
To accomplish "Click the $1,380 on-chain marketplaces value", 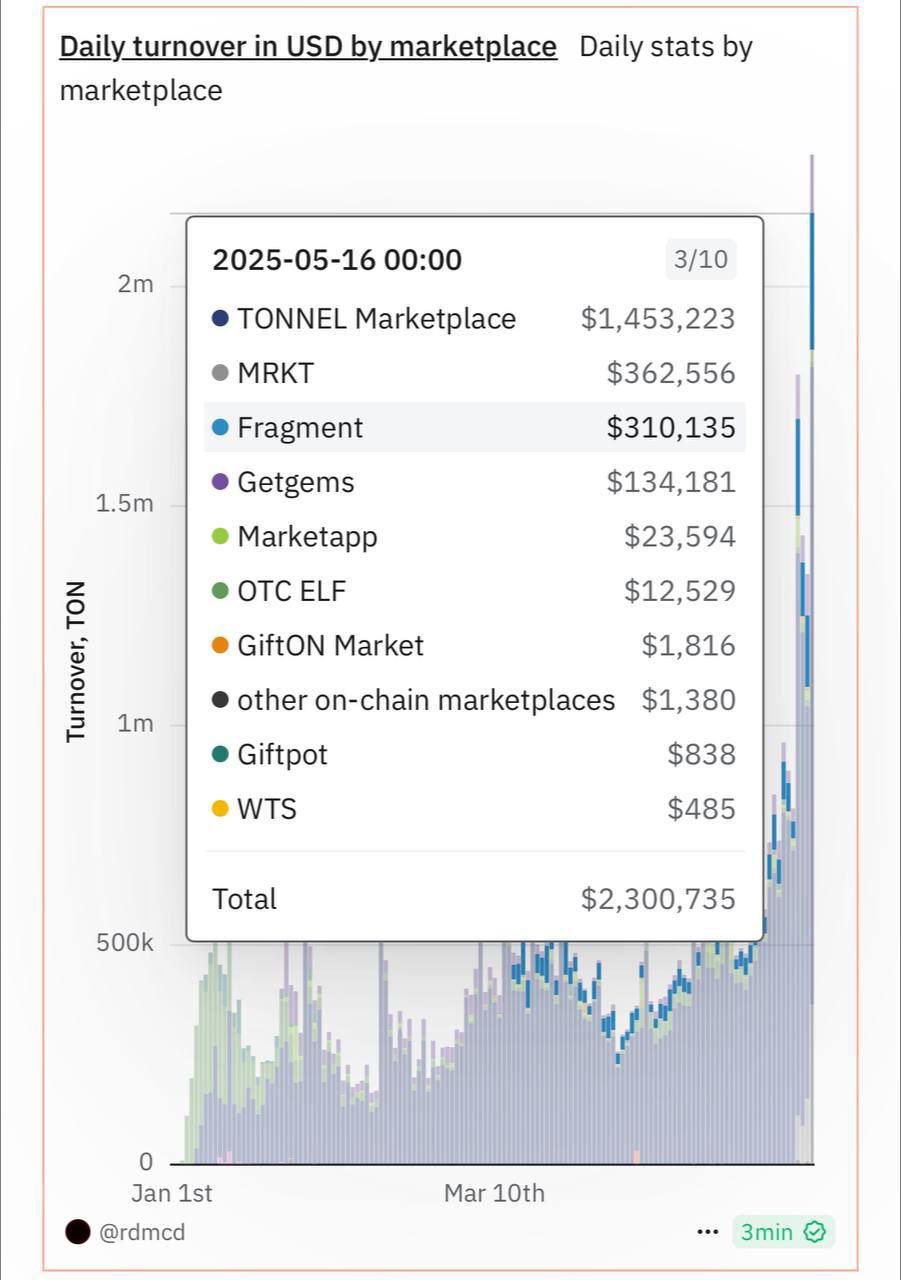I will point(689,700).
